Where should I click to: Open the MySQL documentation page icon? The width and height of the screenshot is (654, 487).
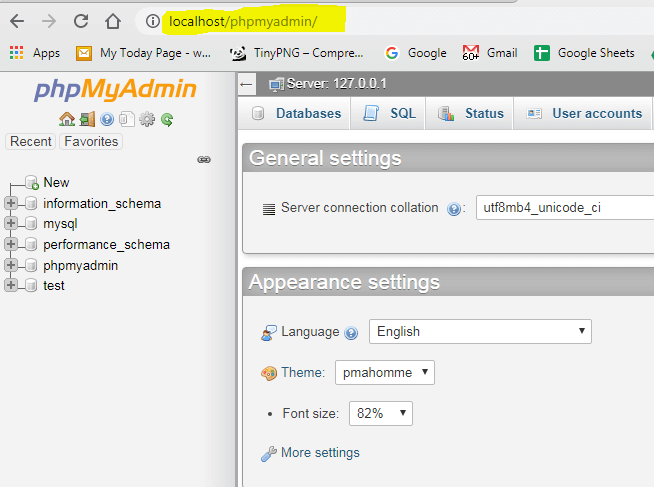[x=127, y=119]
